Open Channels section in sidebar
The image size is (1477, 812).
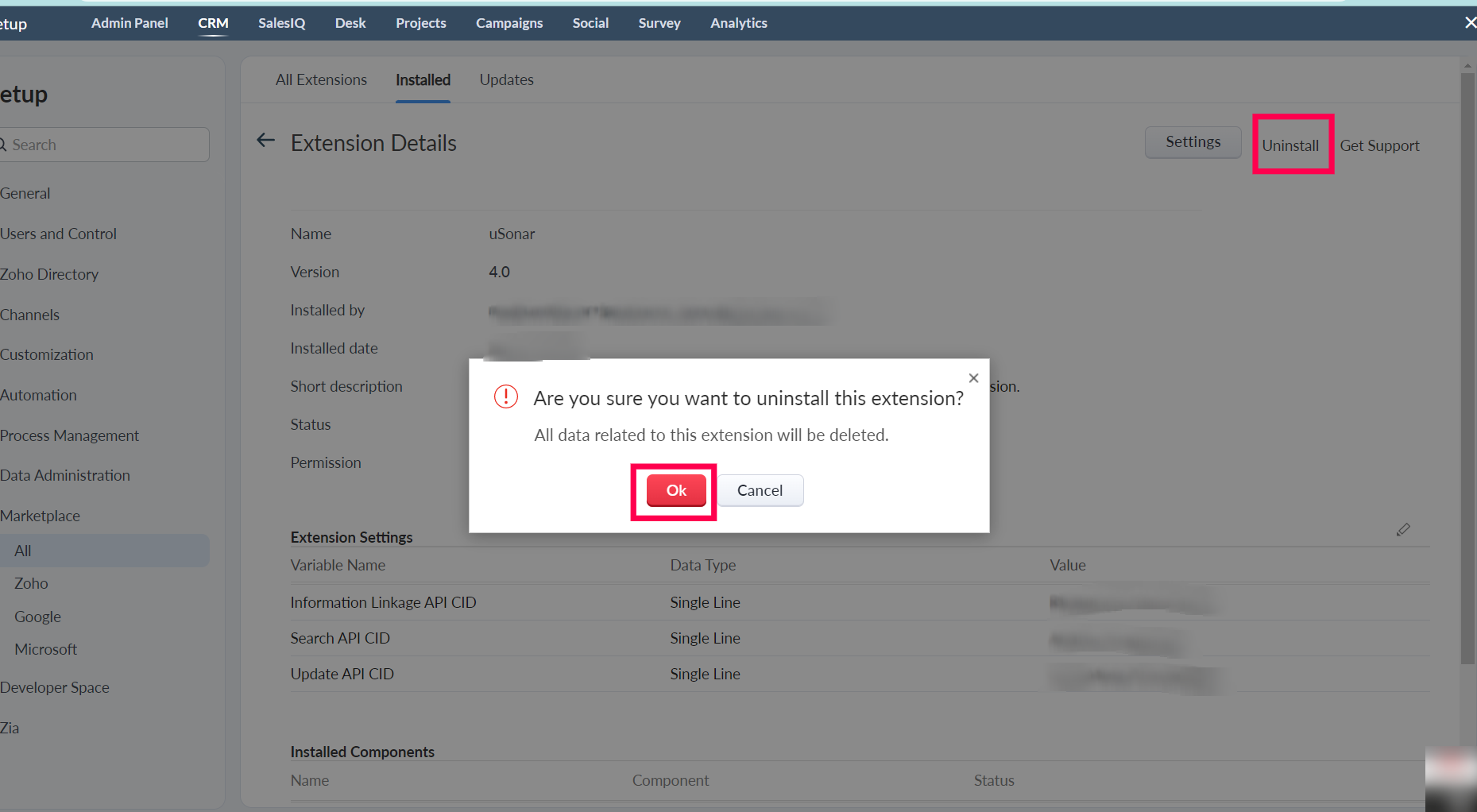pos(29,315)
